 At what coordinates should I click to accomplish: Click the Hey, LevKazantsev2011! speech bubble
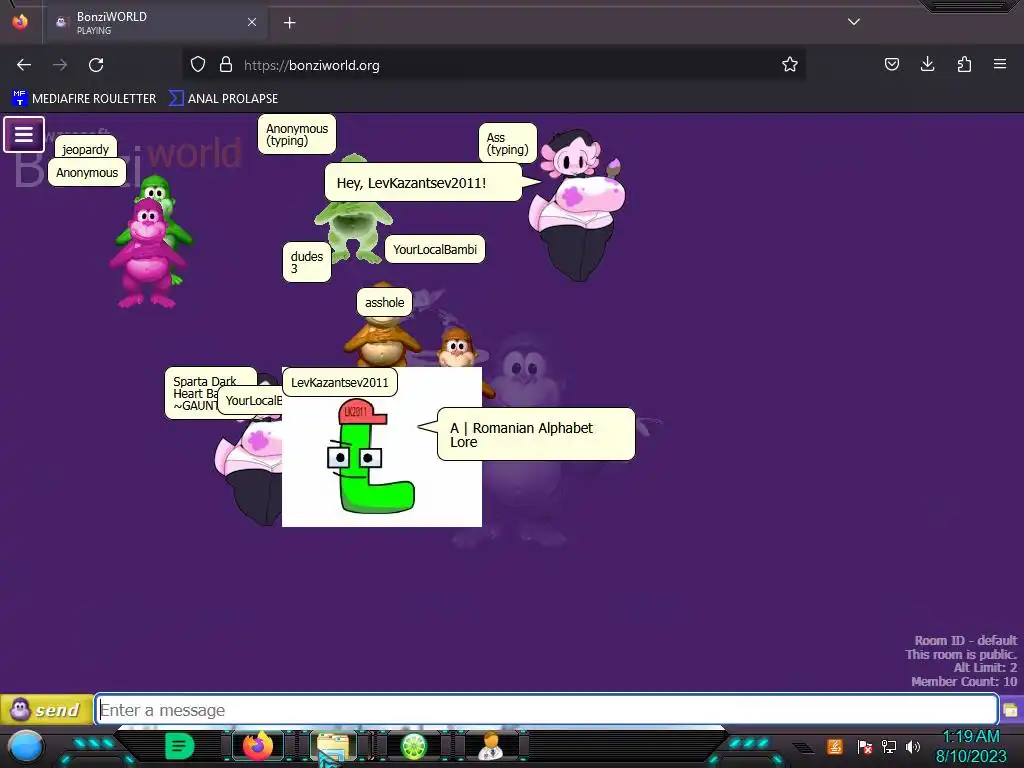click(x=423, y=183)
